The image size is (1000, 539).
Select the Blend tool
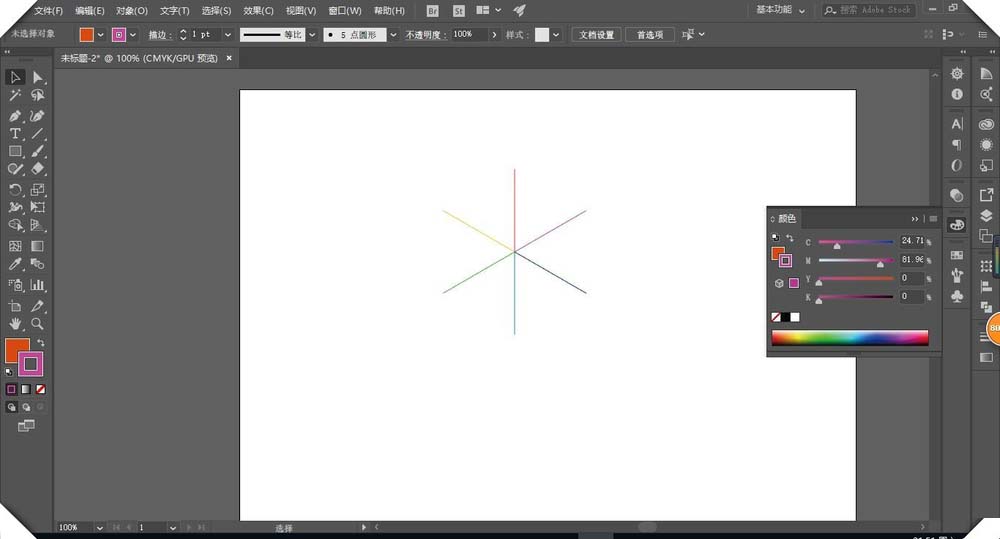38,264
